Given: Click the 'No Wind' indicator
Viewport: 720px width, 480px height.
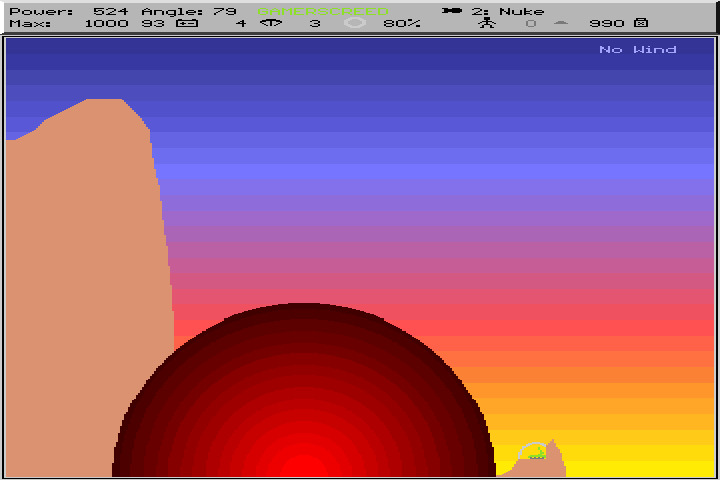Looking at the screenshot, I should point(637,49).
